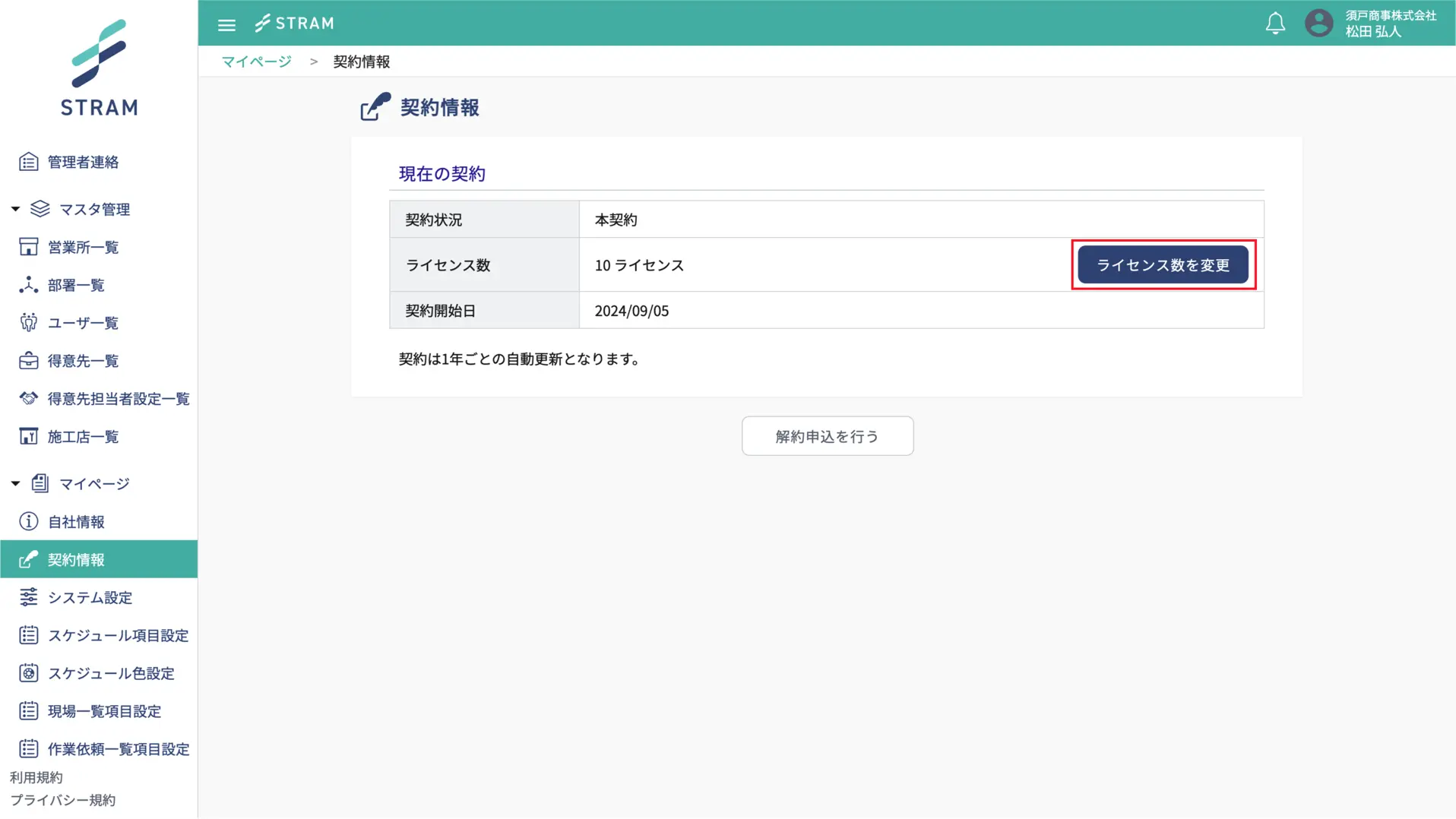This screenshot has width=1456, height=819.
Task: Open 営業所一覧 via its store icon
Action: pos(29,247)
